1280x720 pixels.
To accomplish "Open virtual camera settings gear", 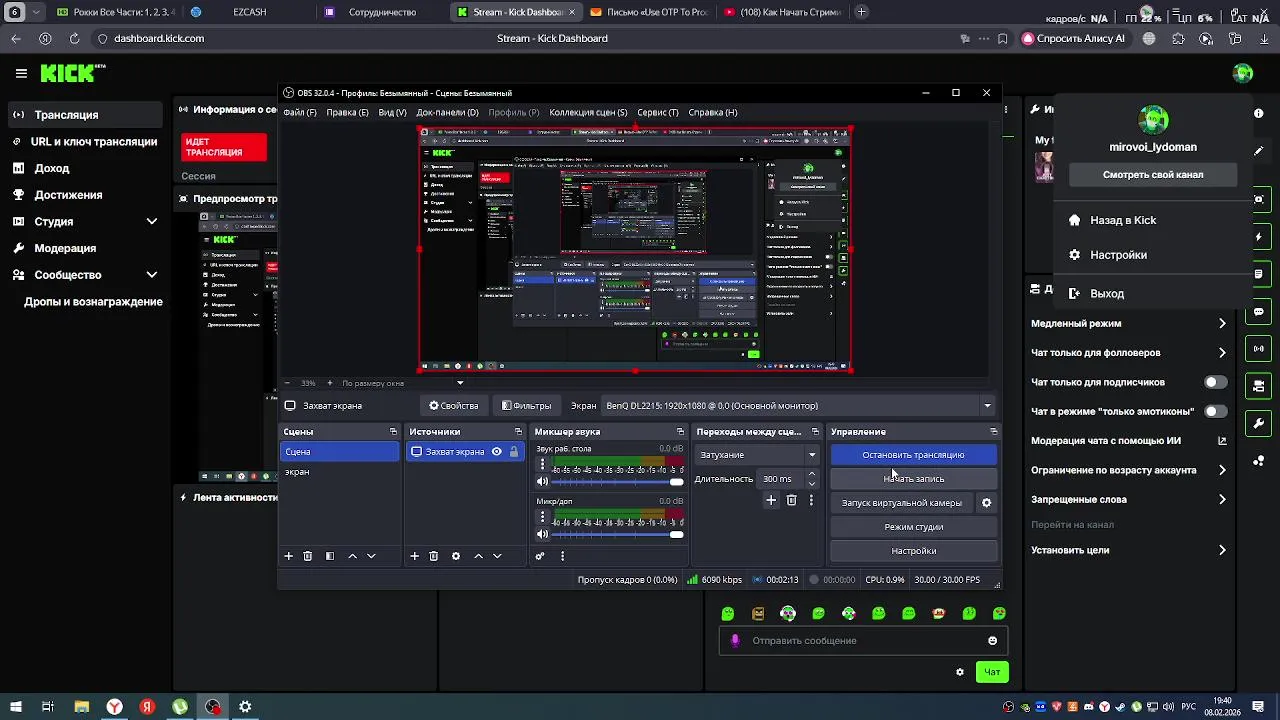I will coord(986,503).
